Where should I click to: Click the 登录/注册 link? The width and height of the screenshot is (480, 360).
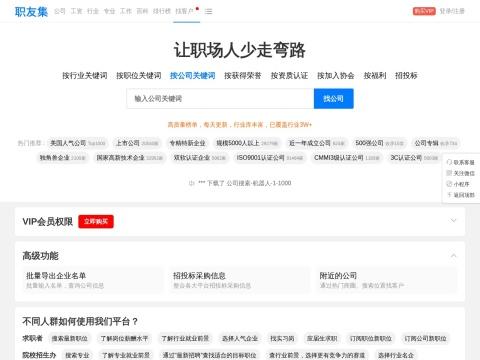pos(452,11)
